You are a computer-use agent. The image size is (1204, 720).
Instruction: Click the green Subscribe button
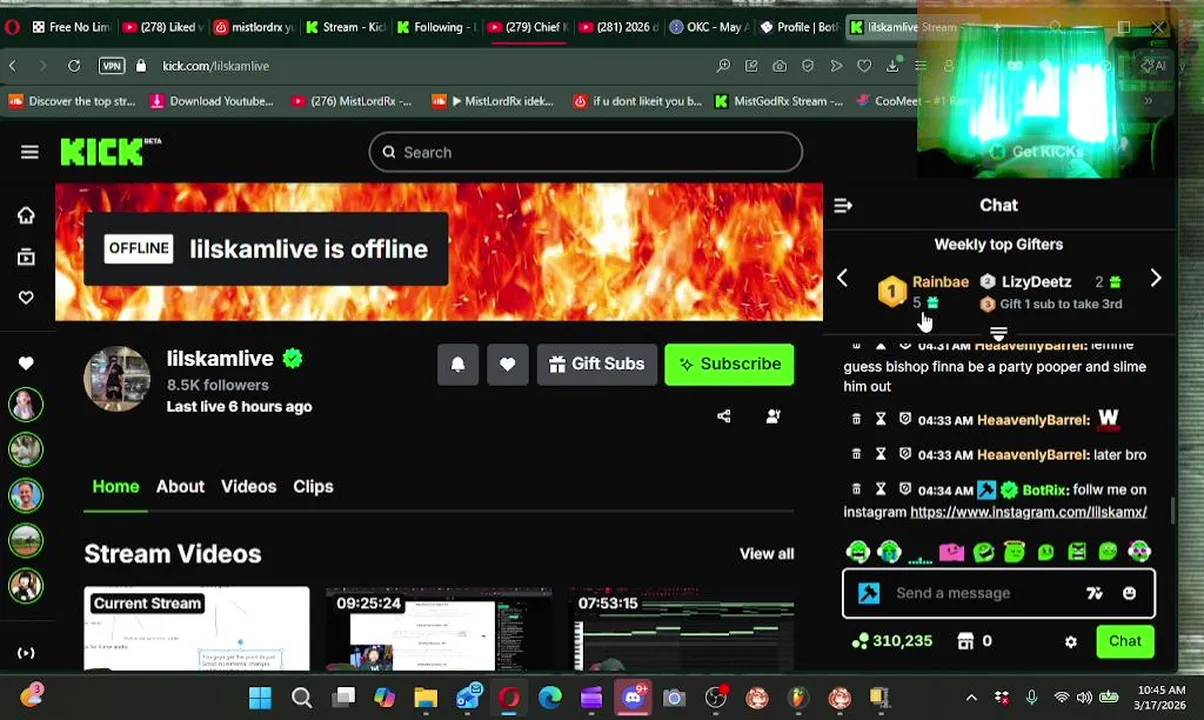pos(730,364)
